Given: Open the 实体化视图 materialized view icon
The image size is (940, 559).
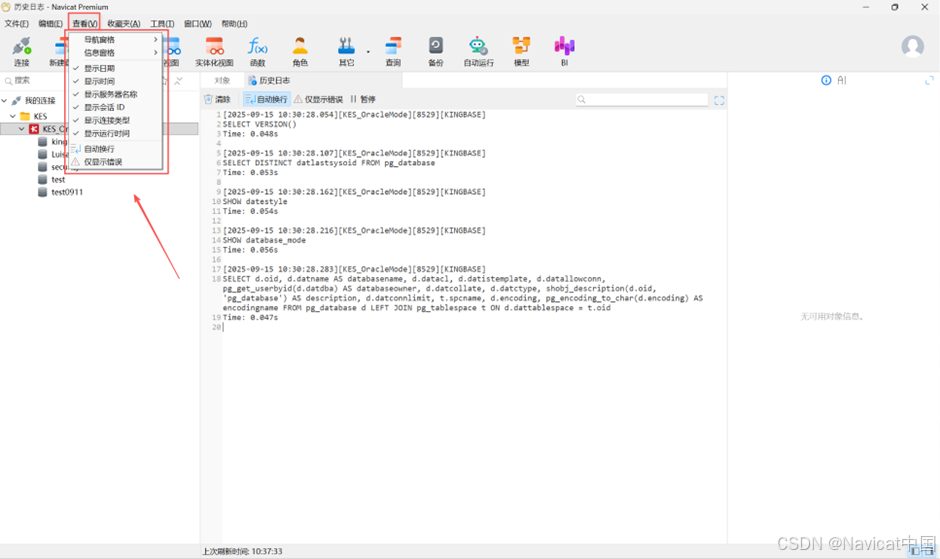Looking at the screenshot, I should 214,51.
